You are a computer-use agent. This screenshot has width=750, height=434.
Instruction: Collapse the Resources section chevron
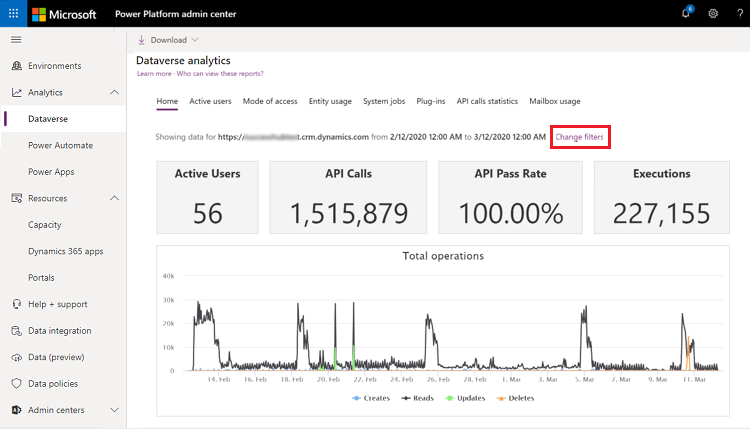tap(114, 198)
